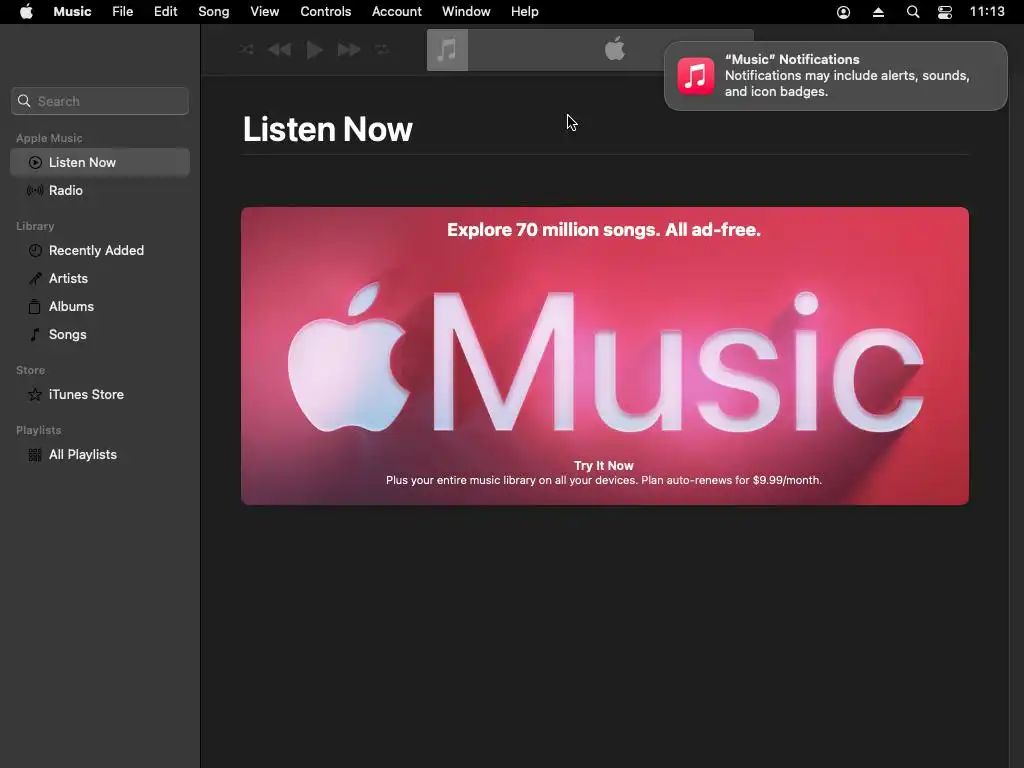Toggle repeat mode in the toolbar

click(x=383, y=50)
